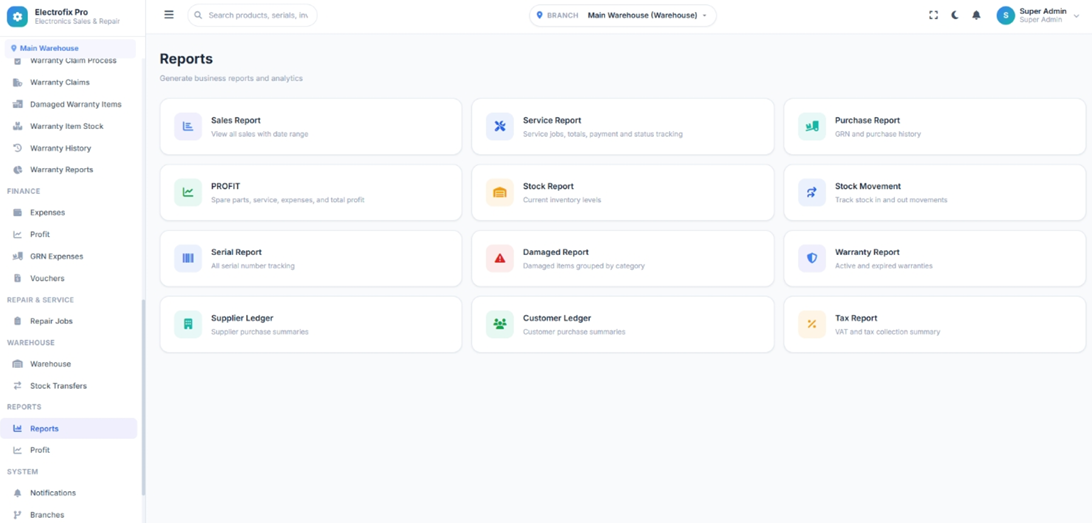Open the Branch Main Warehouse selector
The width and height of the screenshot is (1092, 523).
(623, 15)
